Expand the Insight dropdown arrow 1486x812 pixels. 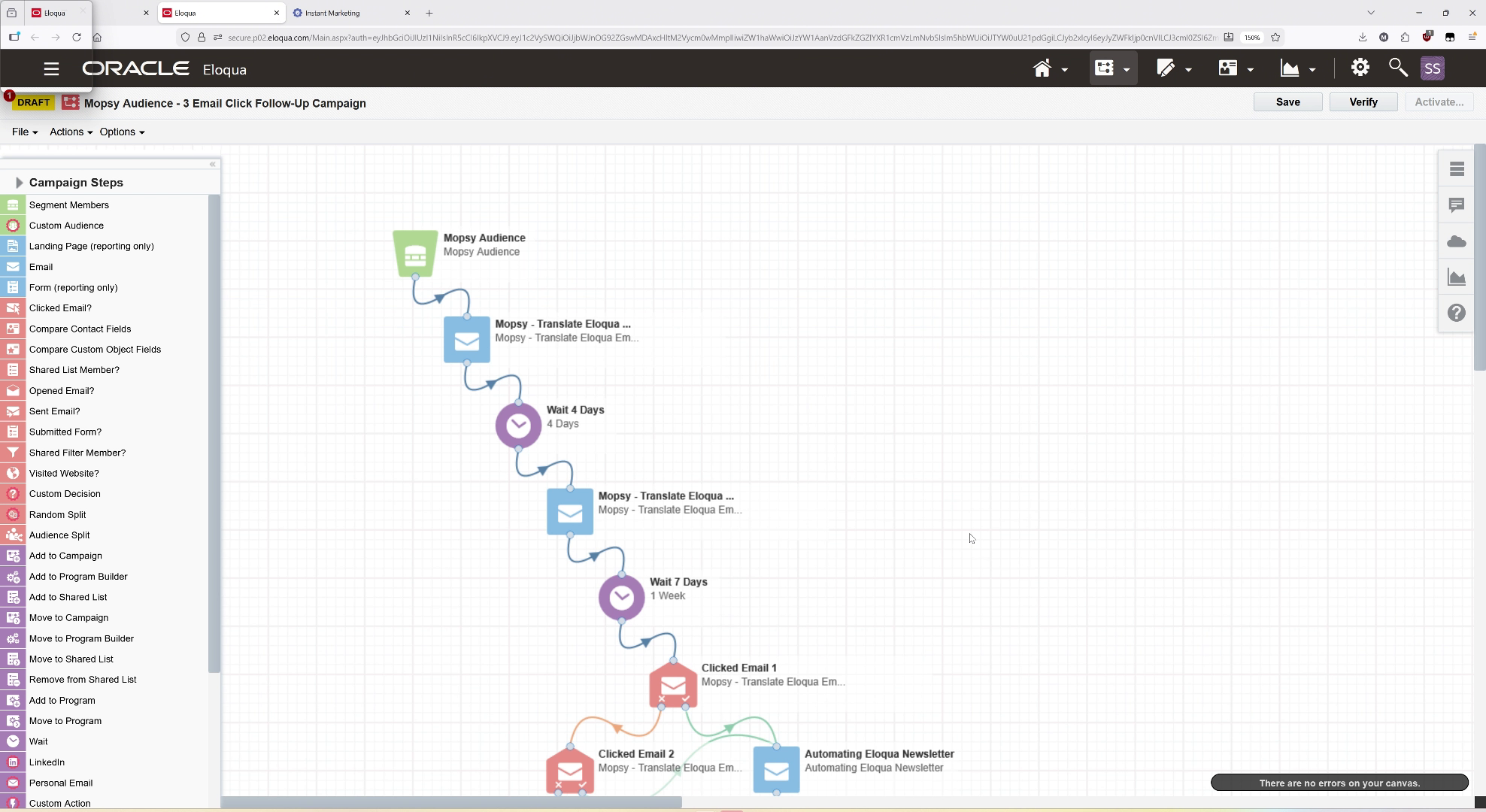[1312, 70]
